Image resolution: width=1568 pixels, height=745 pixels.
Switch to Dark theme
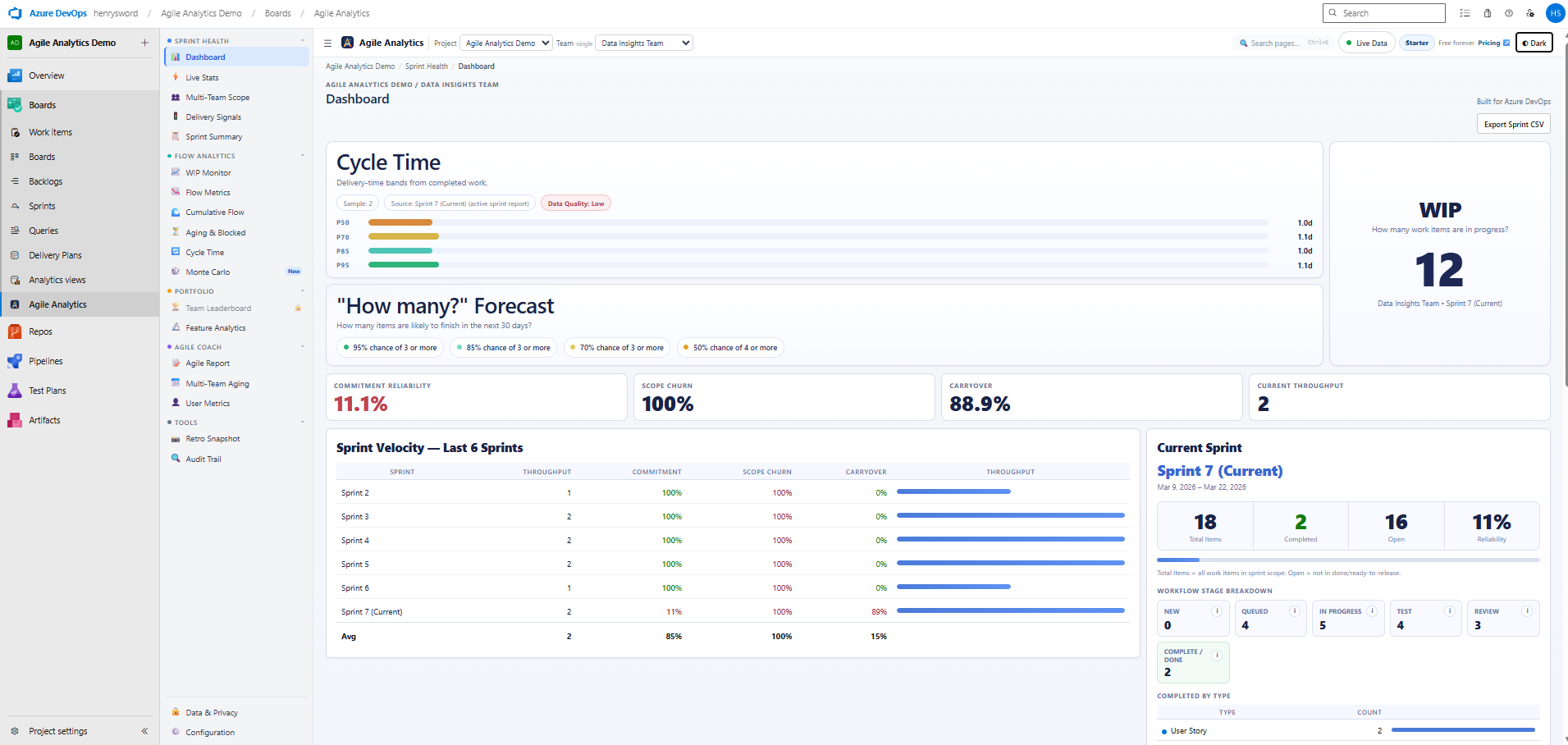pos(1533,42)
